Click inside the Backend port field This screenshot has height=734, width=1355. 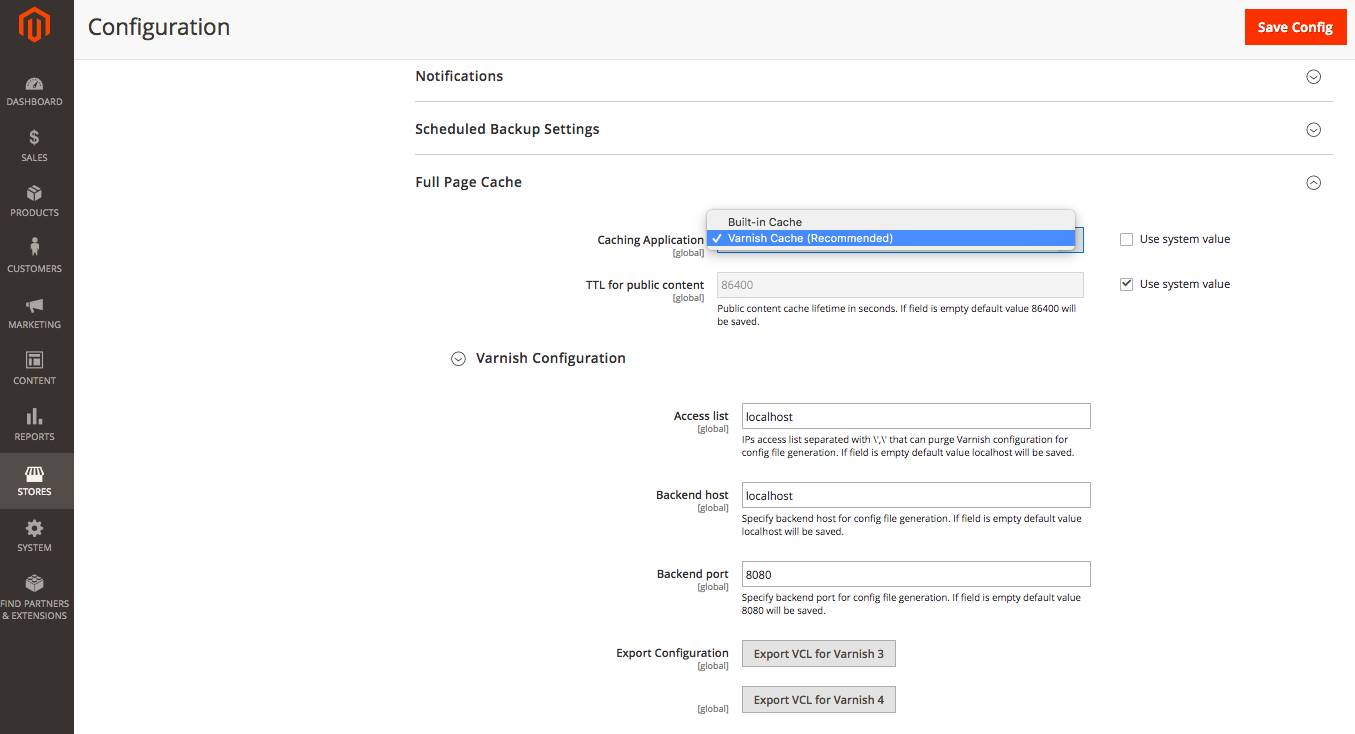coord(915,573)
